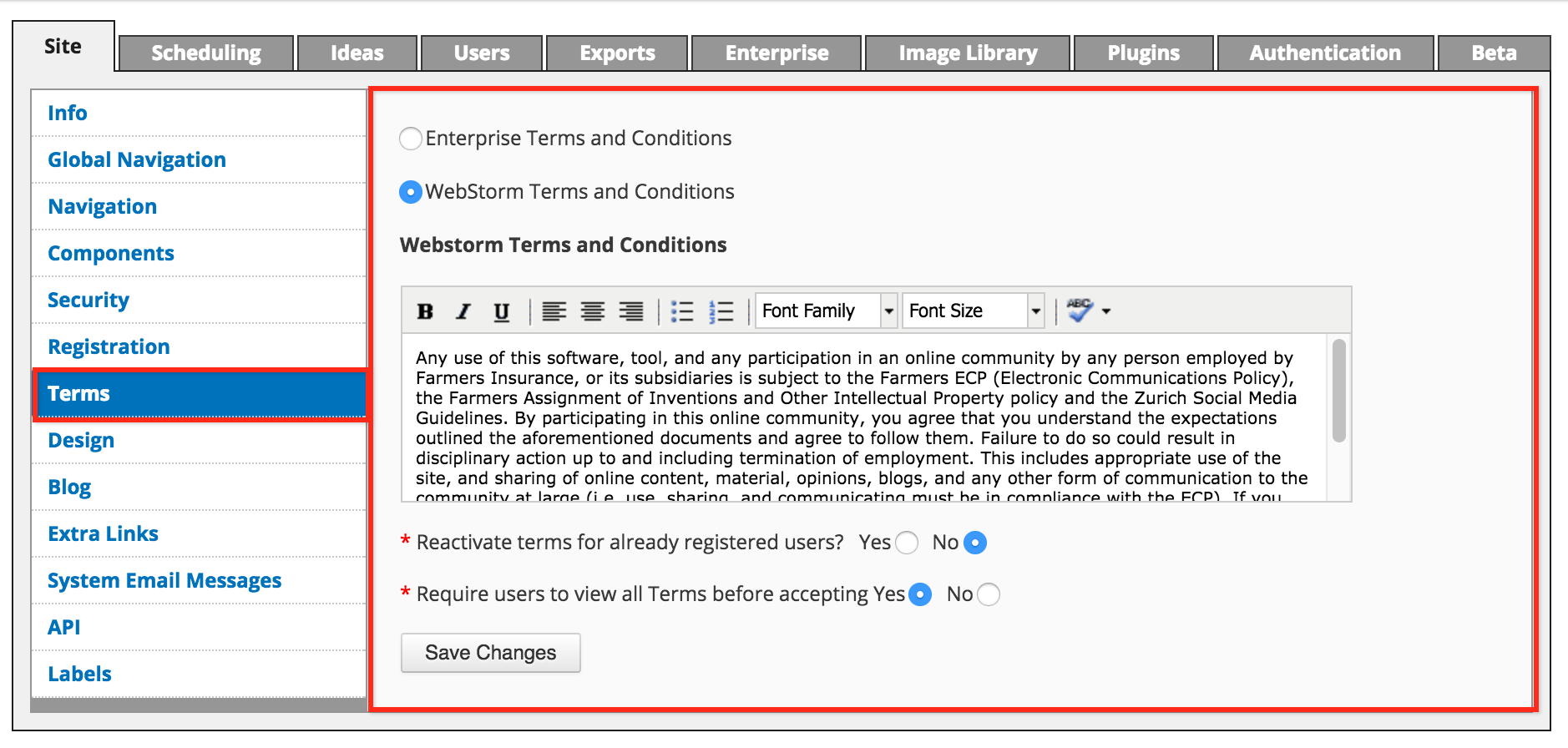Open API settings

(x=199, y=628)
